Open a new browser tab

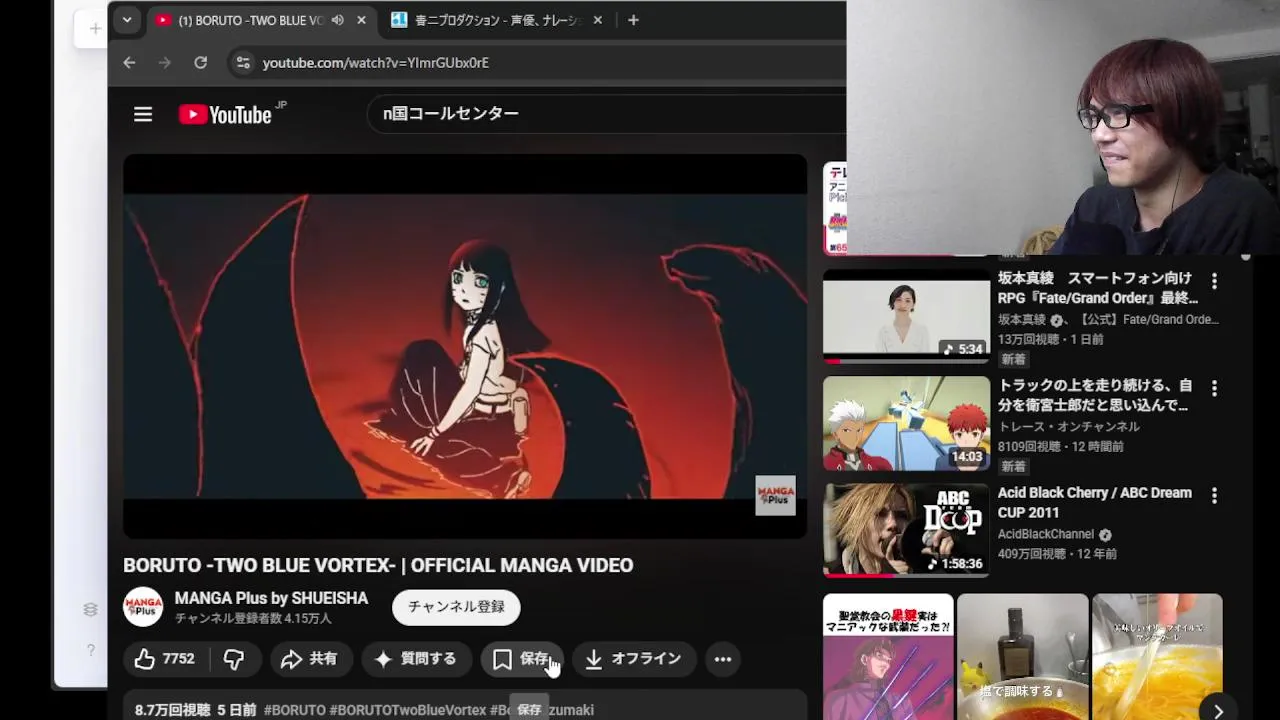click(633, 20)
